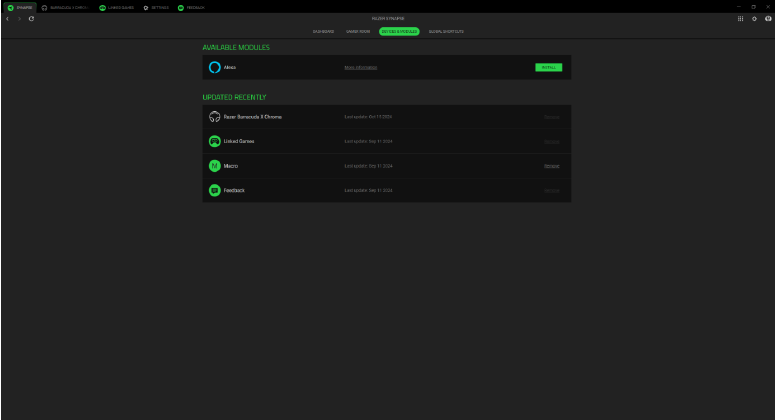Viewport: 775px width, 420px height.
Task: Click the Feedback module name
Action: (234, 190)
